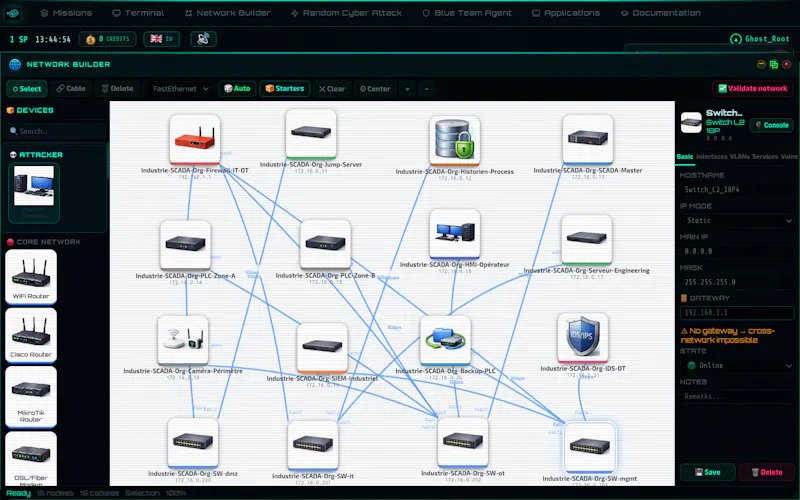Zoom in with the plus button

[x=407, y=89]
